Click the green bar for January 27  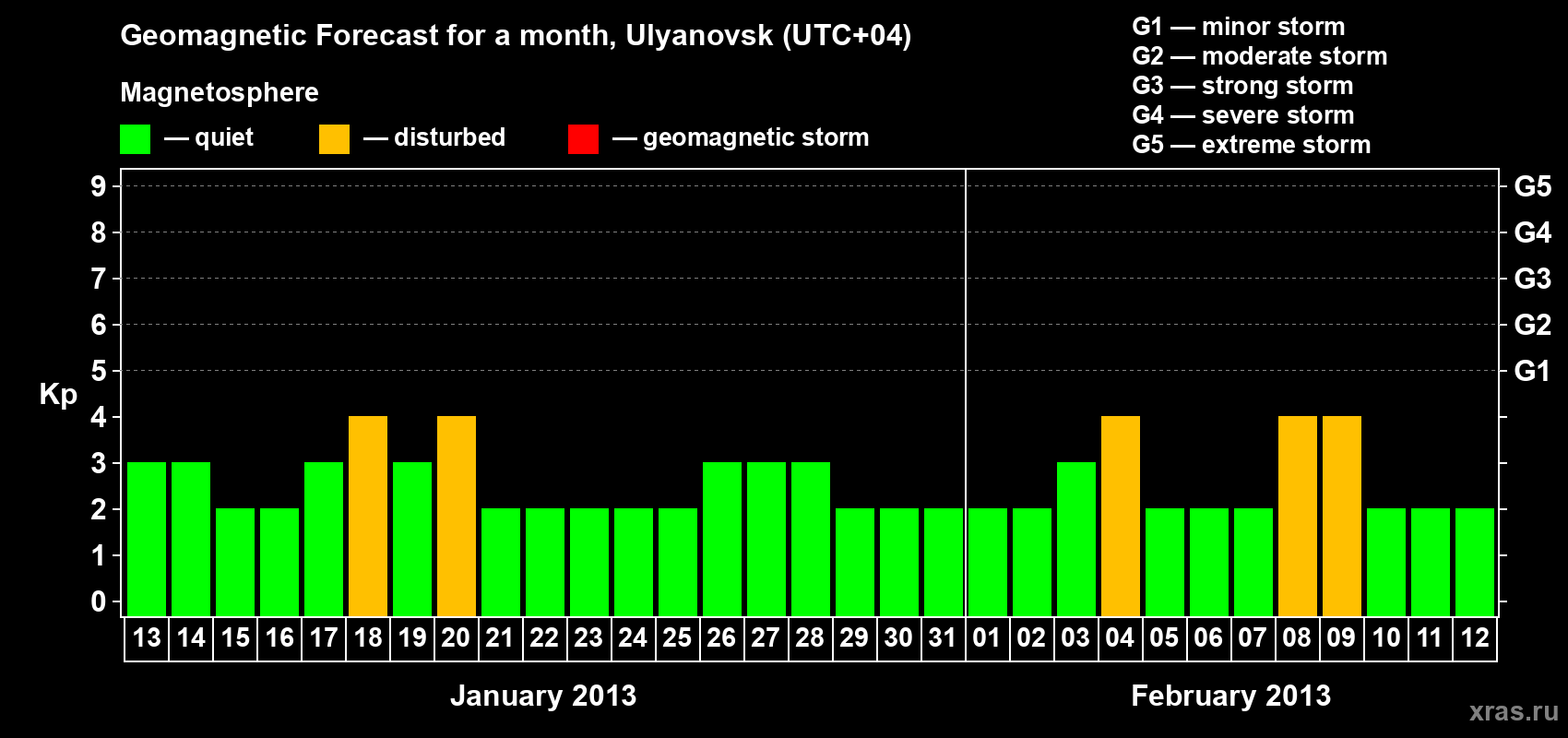coord(766,539)
